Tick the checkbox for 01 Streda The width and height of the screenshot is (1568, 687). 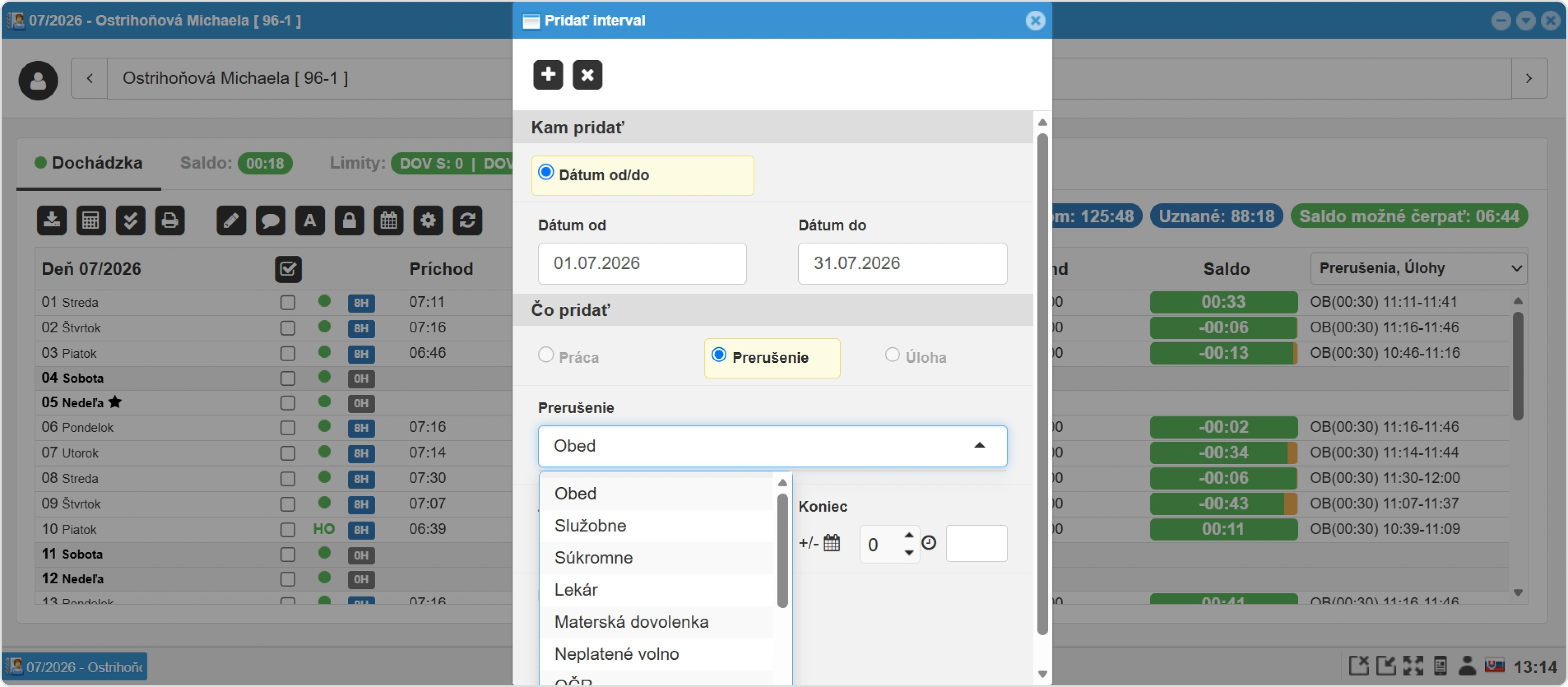tap(288, 303)
